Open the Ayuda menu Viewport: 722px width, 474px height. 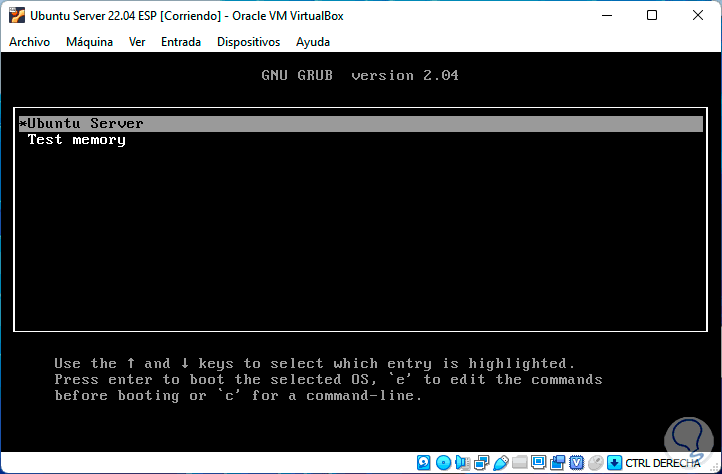pos(313,42)
